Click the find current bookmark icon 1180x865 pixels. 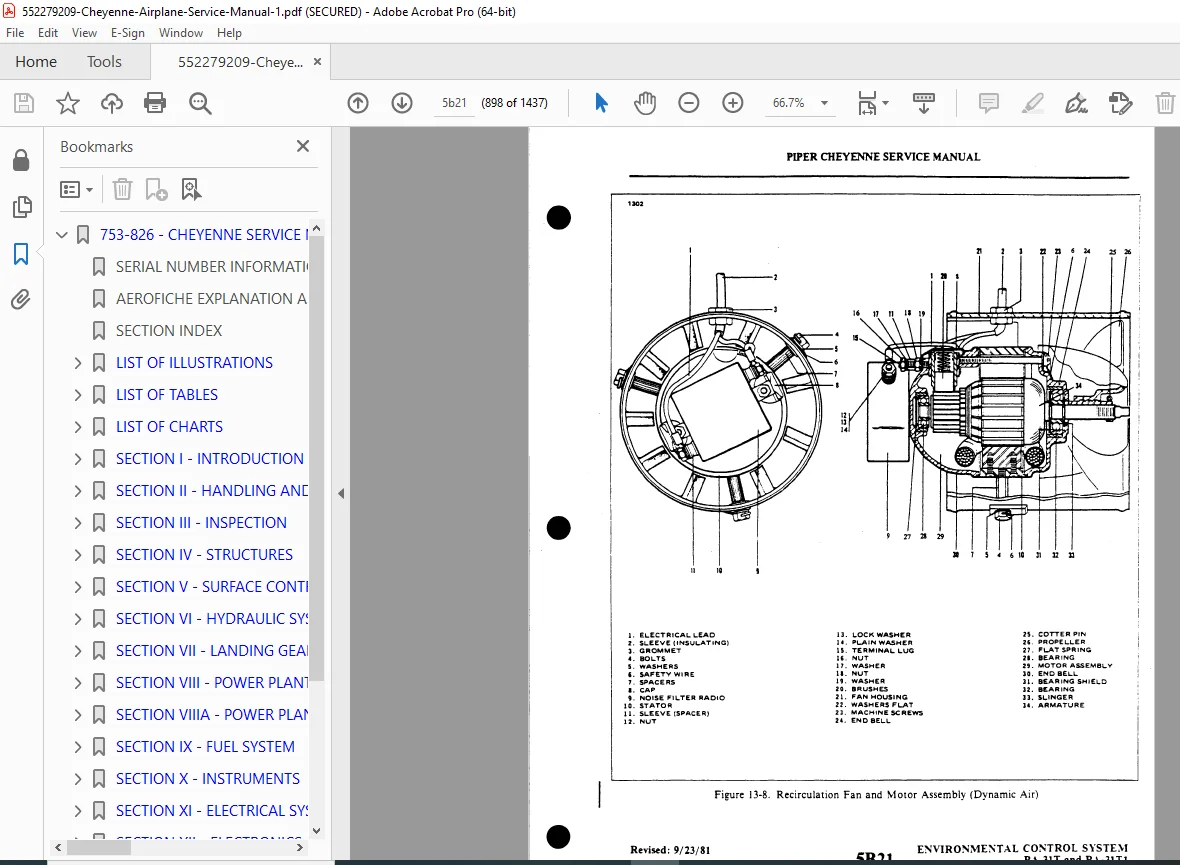pyautogui.click(x=191, y=189)
